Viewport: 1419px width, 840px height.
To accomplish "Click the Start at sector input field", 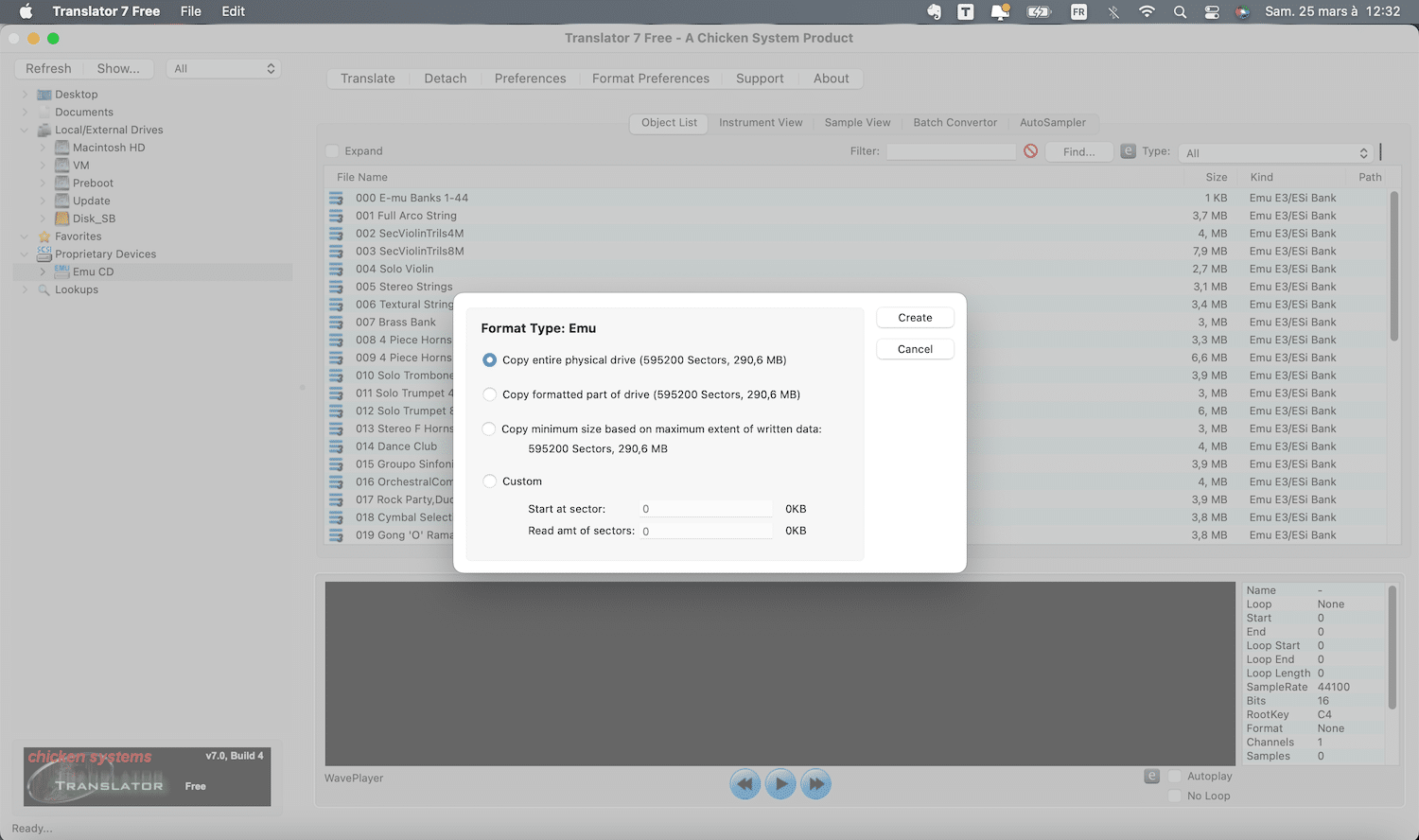I will (x=706, y=509).
